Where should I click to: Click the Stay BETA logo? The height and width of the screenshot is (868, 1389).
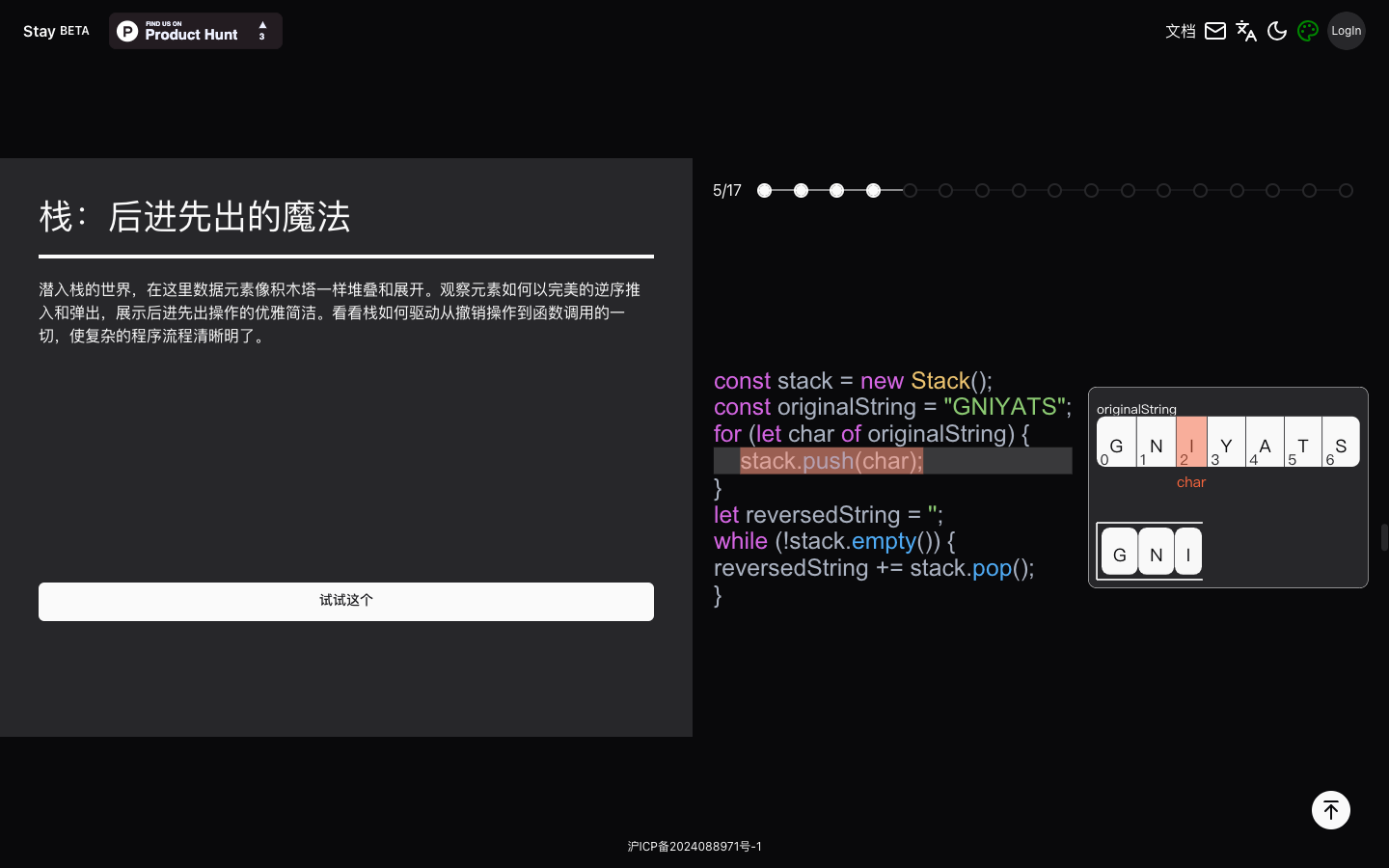pos(56,31)
